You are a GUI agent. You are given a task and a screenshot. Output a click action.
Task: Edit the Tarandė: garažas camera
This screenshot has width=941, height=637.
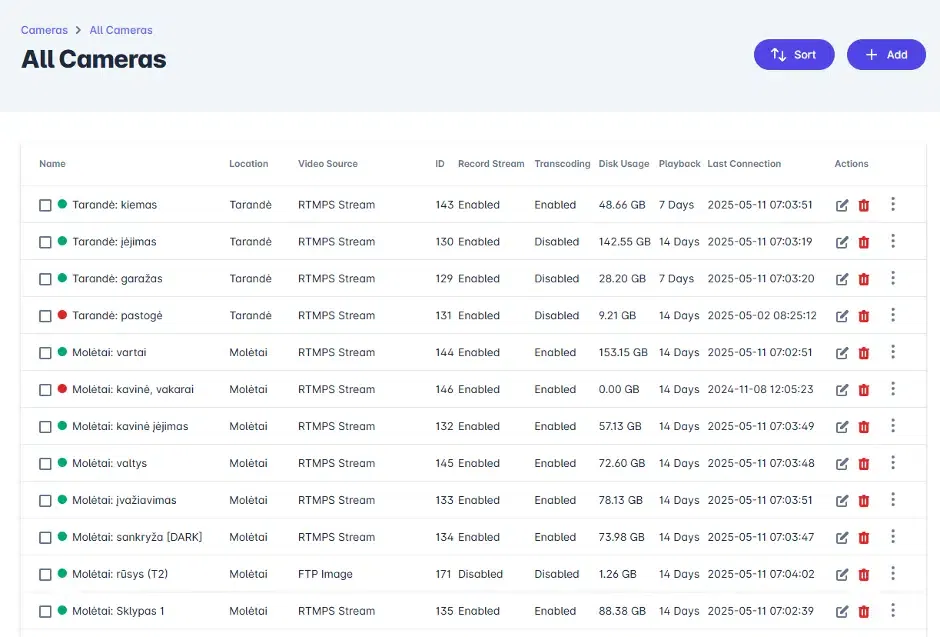coord(842,278)
